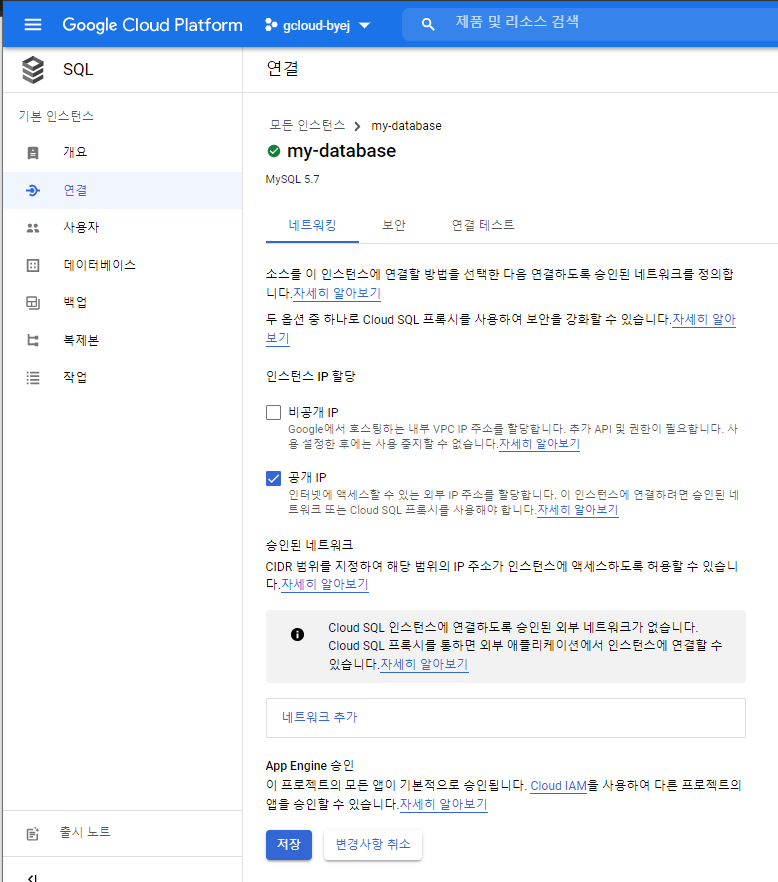Image resolution: width=778 pixels, height=882 pixels.
Task: Click the 네트워크 추가 button
Action: pos(506,718)
